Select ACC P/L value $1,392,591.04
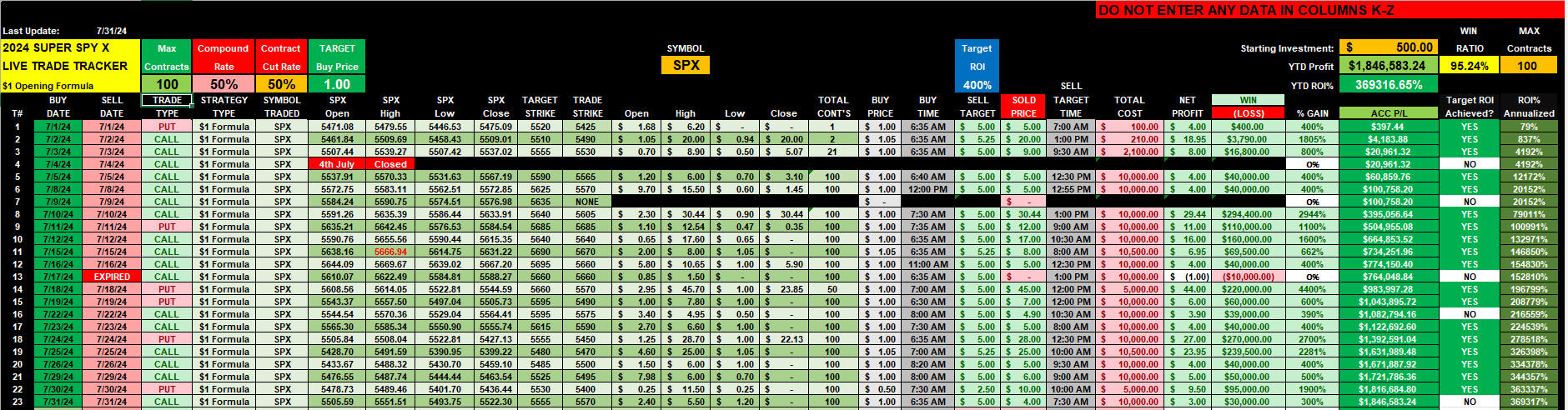The width and height of the screenshot is (1568, 410). [1389, 339]
